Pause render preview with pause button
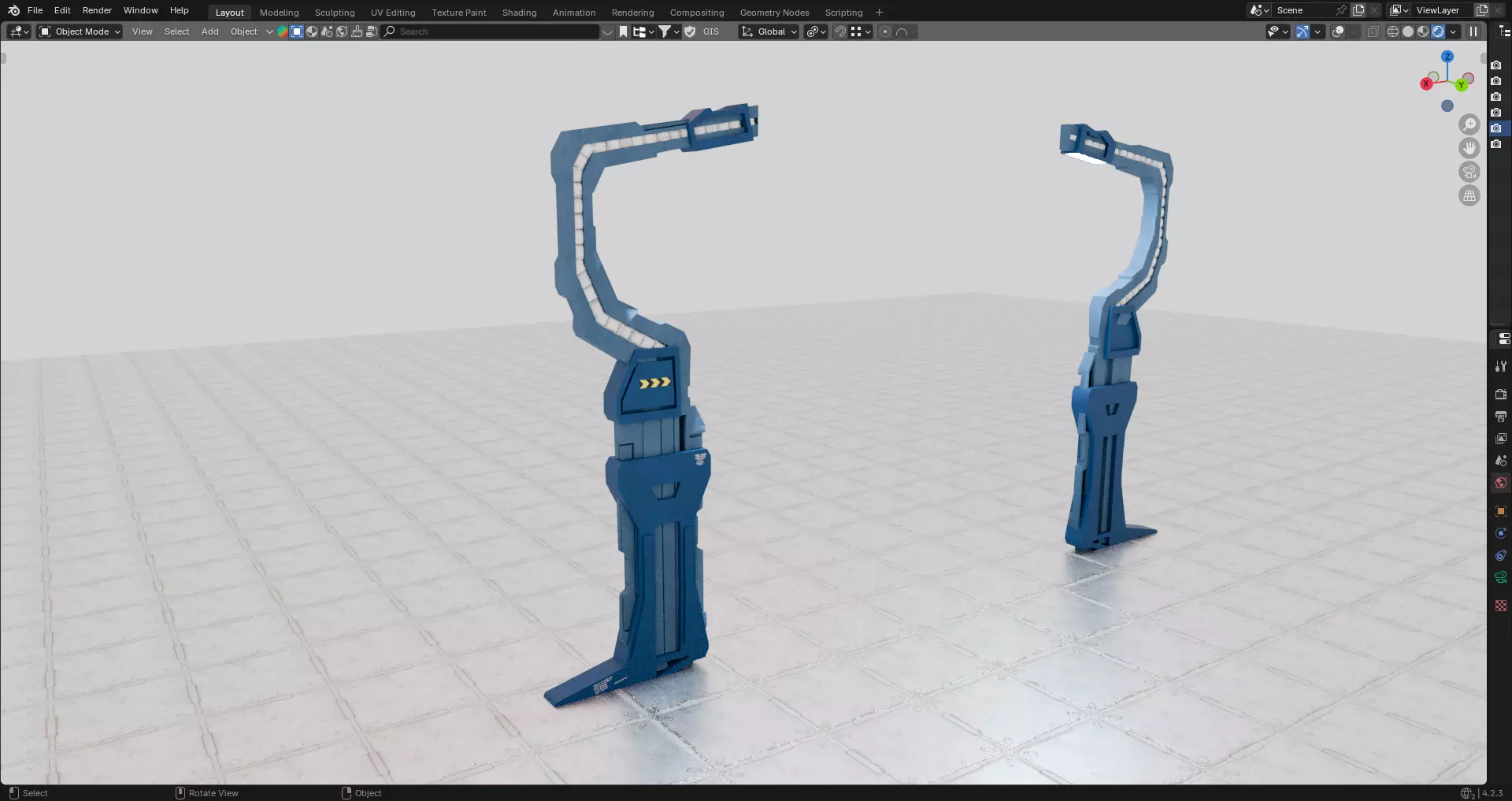 (1473, 32)
